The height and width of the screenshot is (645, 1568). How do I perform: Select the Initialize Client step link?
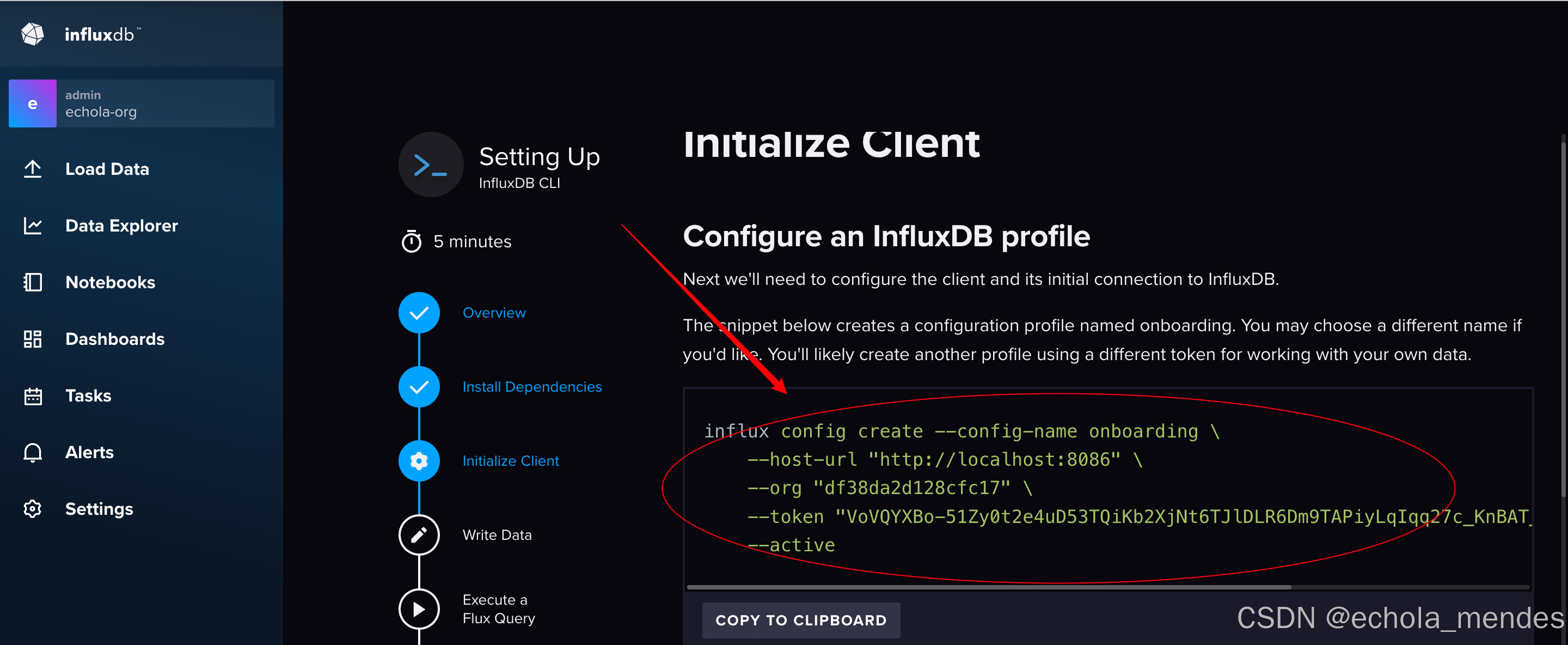click(x=511, y=461)
